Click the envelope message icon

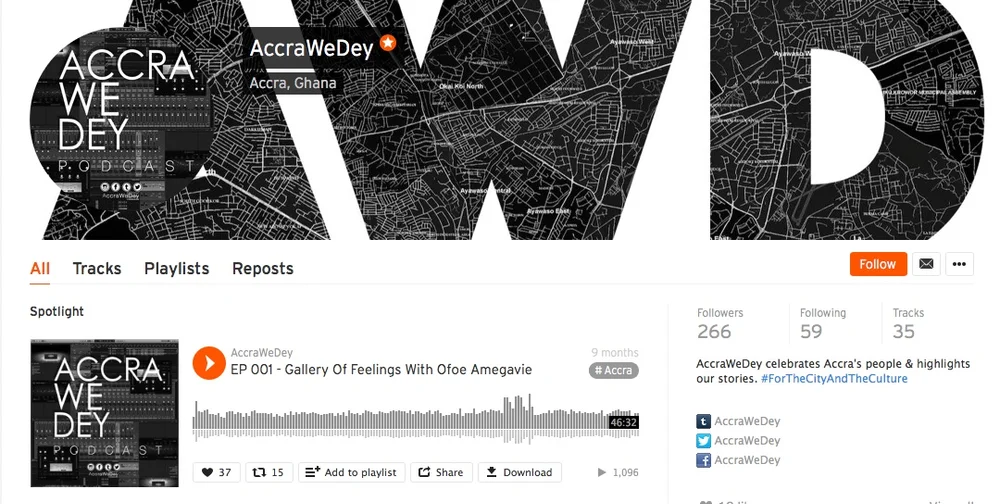tap(926, 264)
